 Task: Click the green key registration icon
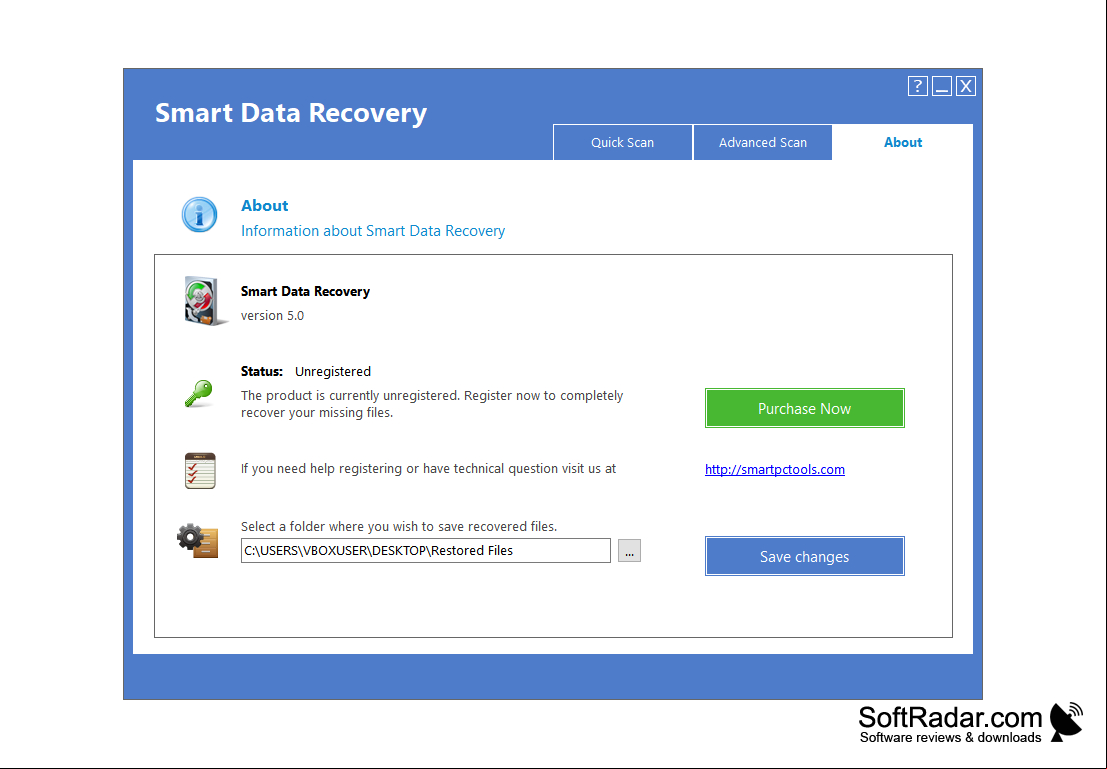coord(198,393)
